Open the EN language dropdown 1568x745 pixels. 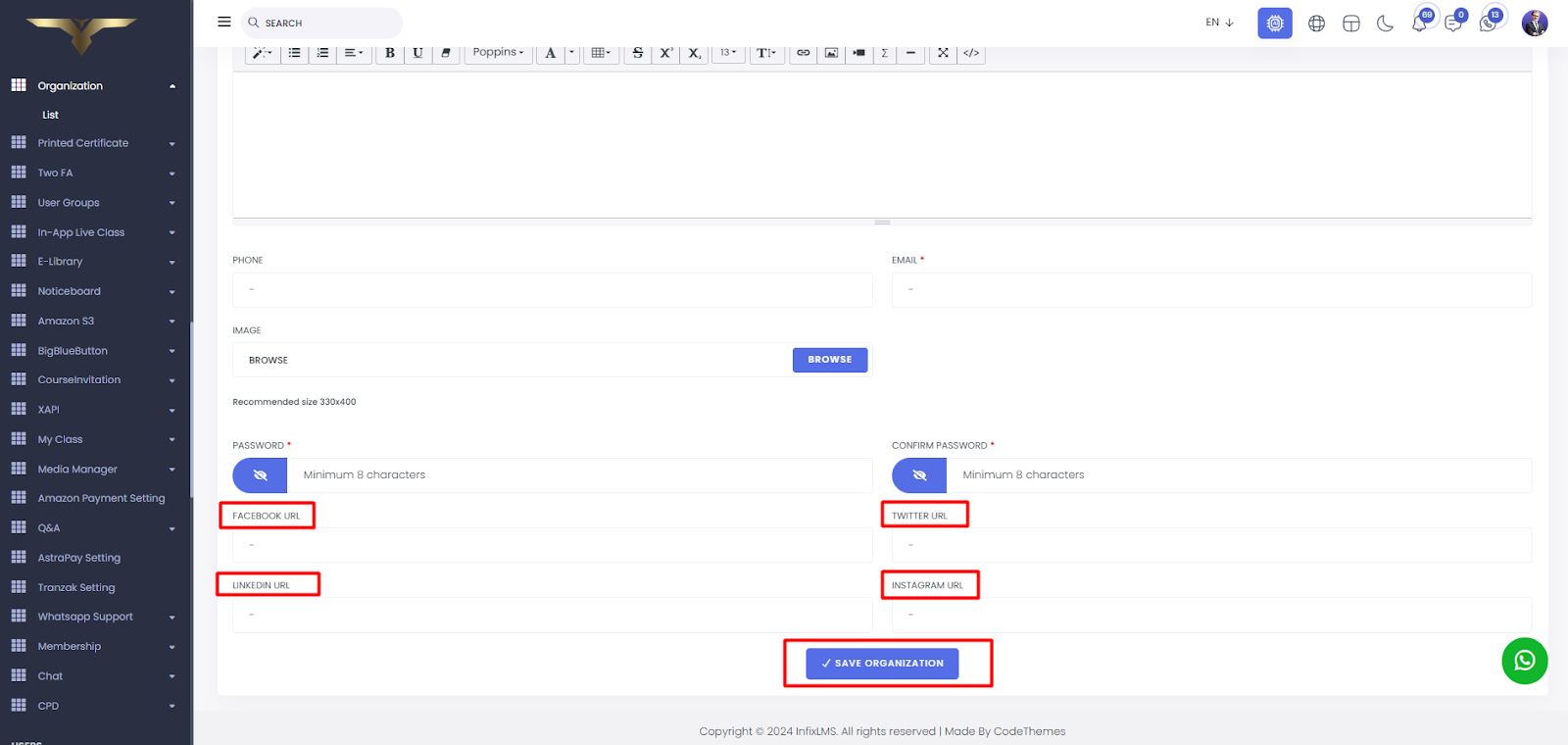[1219, 23]
